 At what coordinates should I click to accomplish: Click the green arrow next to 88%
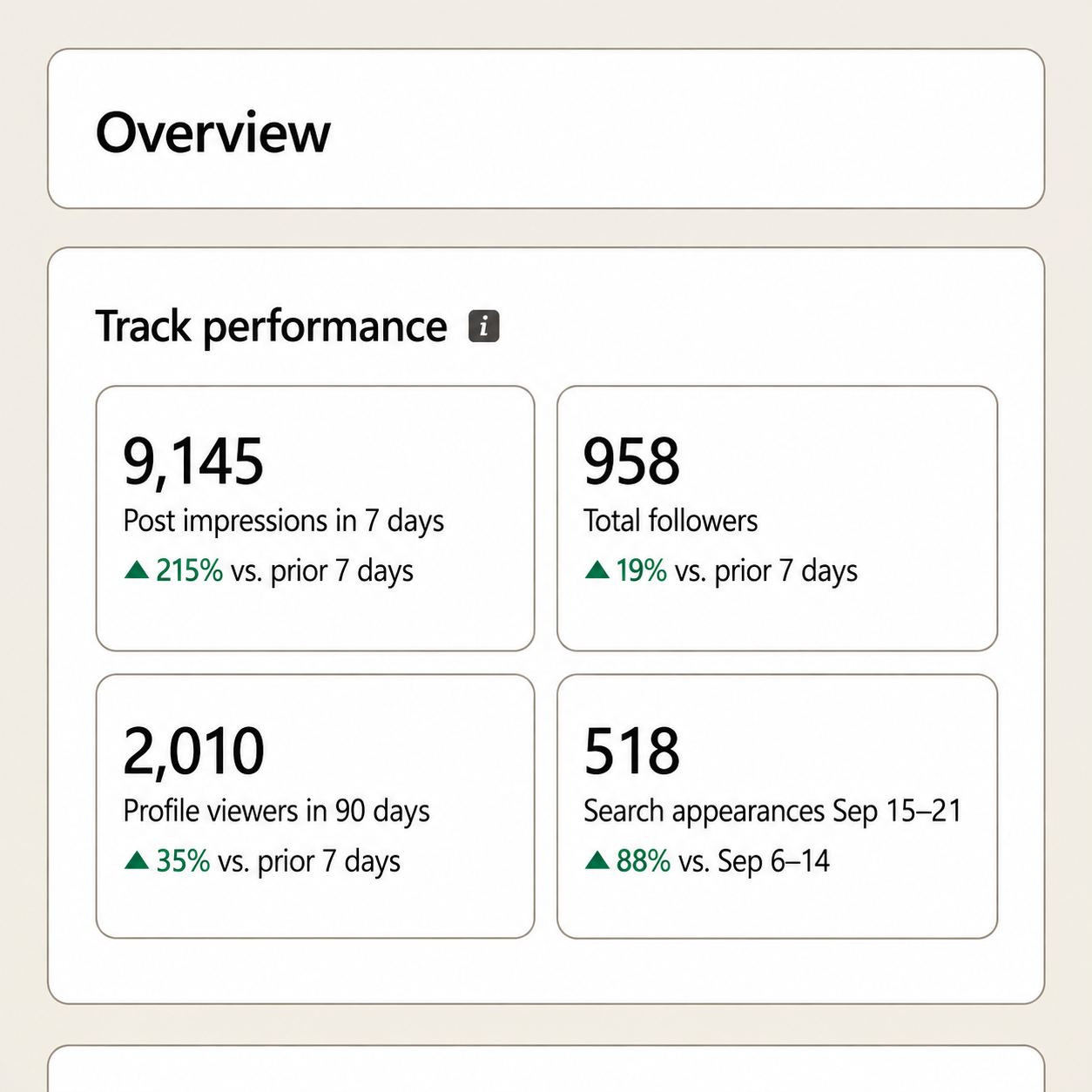(597, 860)
